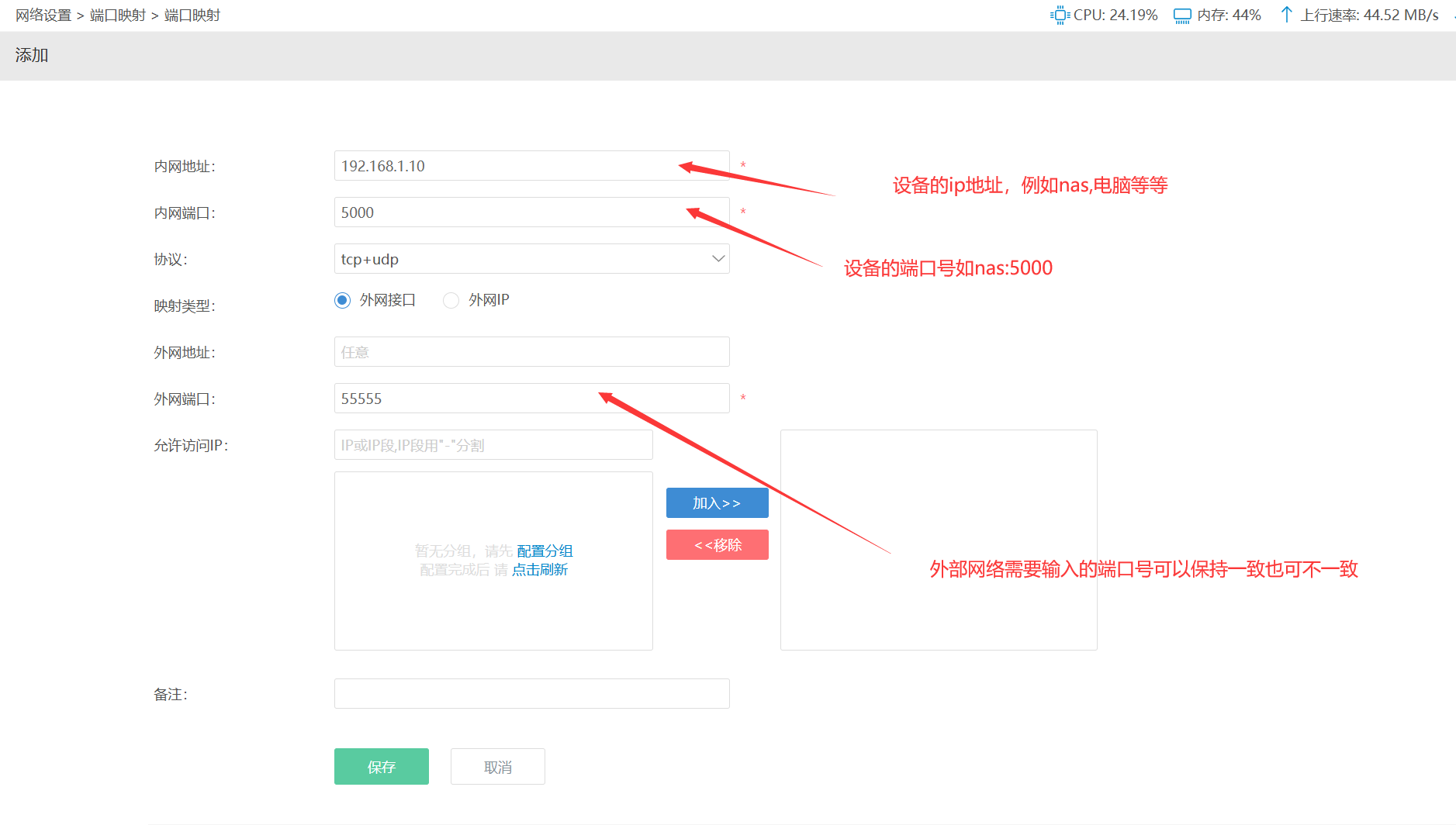Click the 备注 remarks input field
Screen dimensions: 1456x825
[531, 693]
